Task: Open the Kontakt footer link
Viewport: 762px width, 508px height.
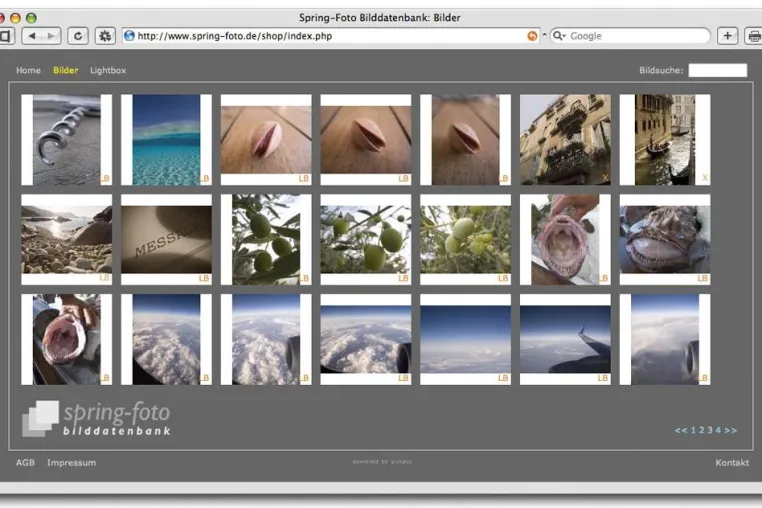Action: click(x=732, y=462)
